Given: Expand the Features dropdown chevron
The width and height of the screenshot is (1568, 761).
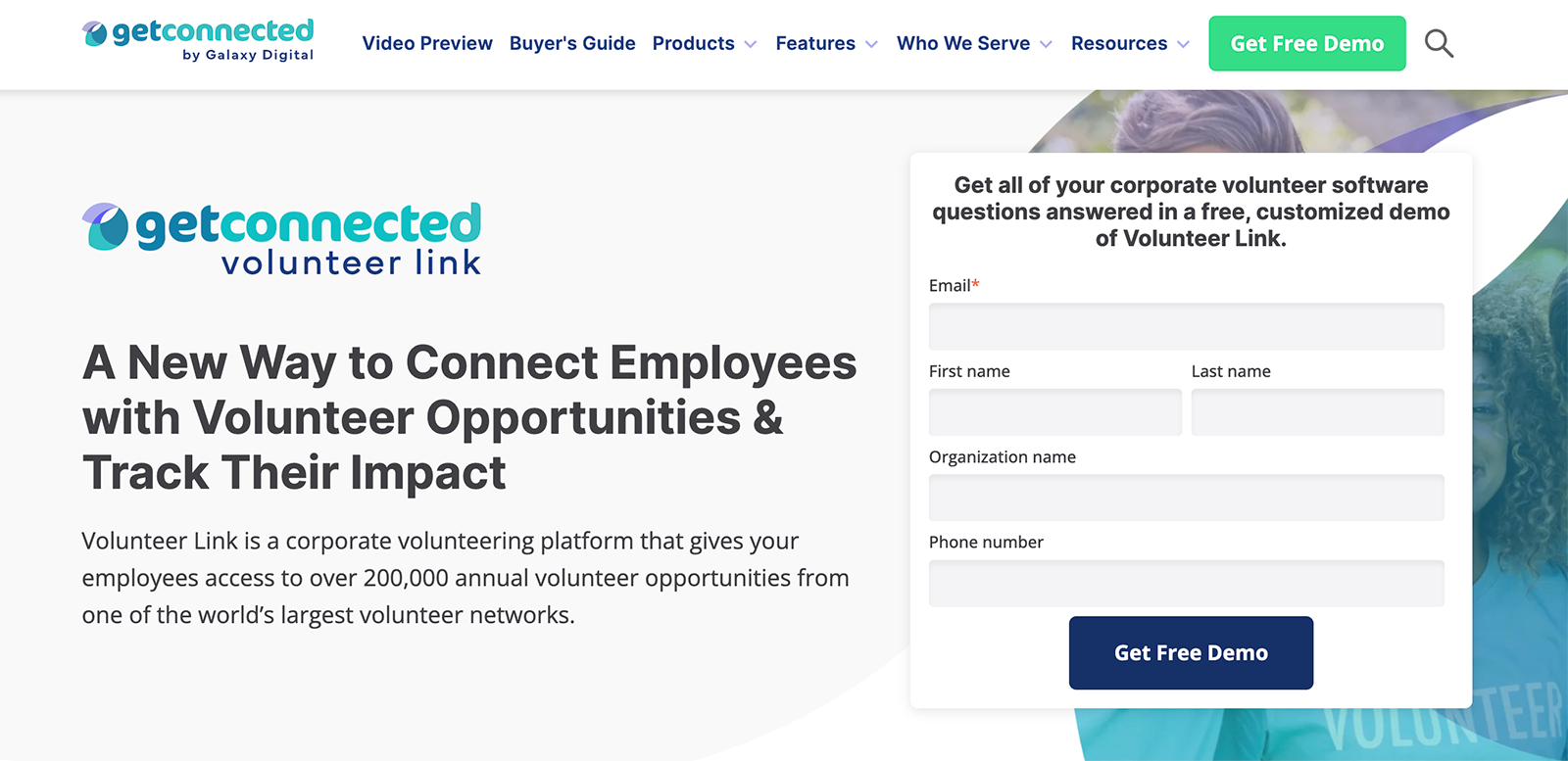Looking at the screenshot, I should pos(871,44).
